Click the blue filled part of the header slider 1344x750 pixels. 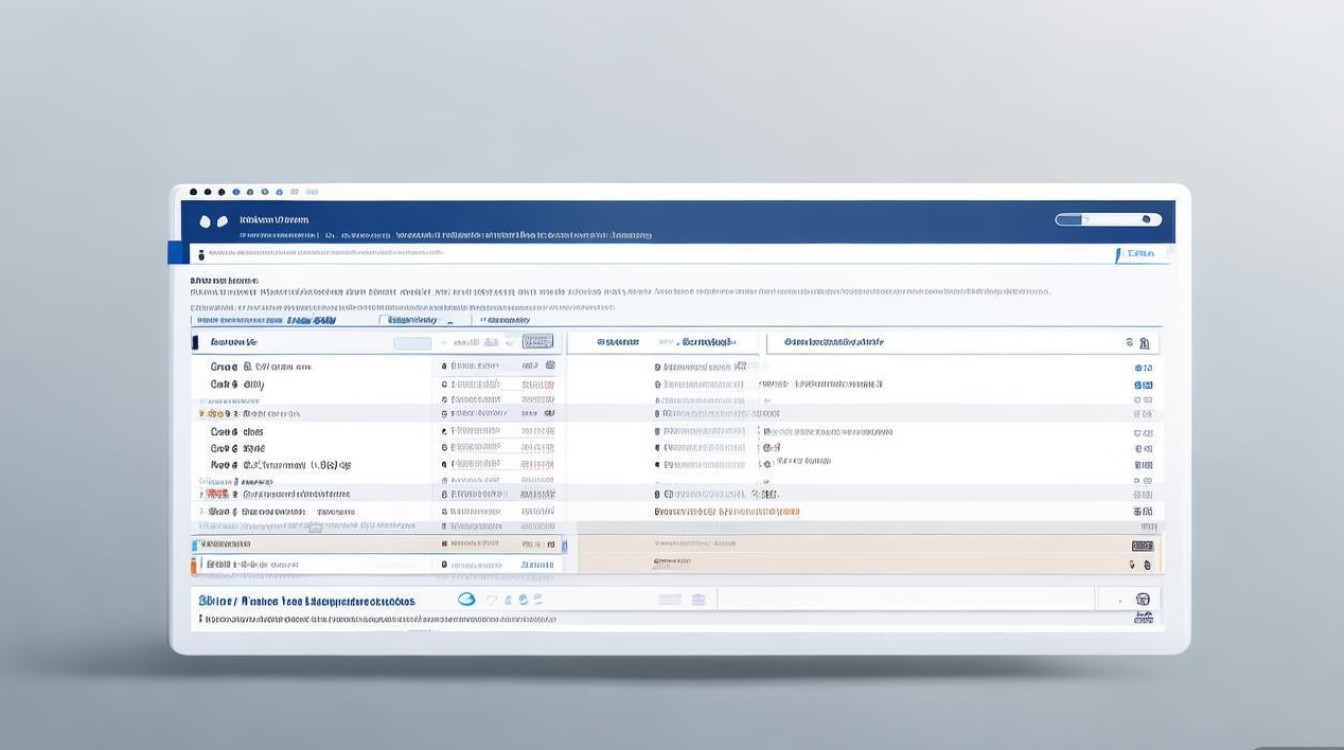click(1069, 220)
